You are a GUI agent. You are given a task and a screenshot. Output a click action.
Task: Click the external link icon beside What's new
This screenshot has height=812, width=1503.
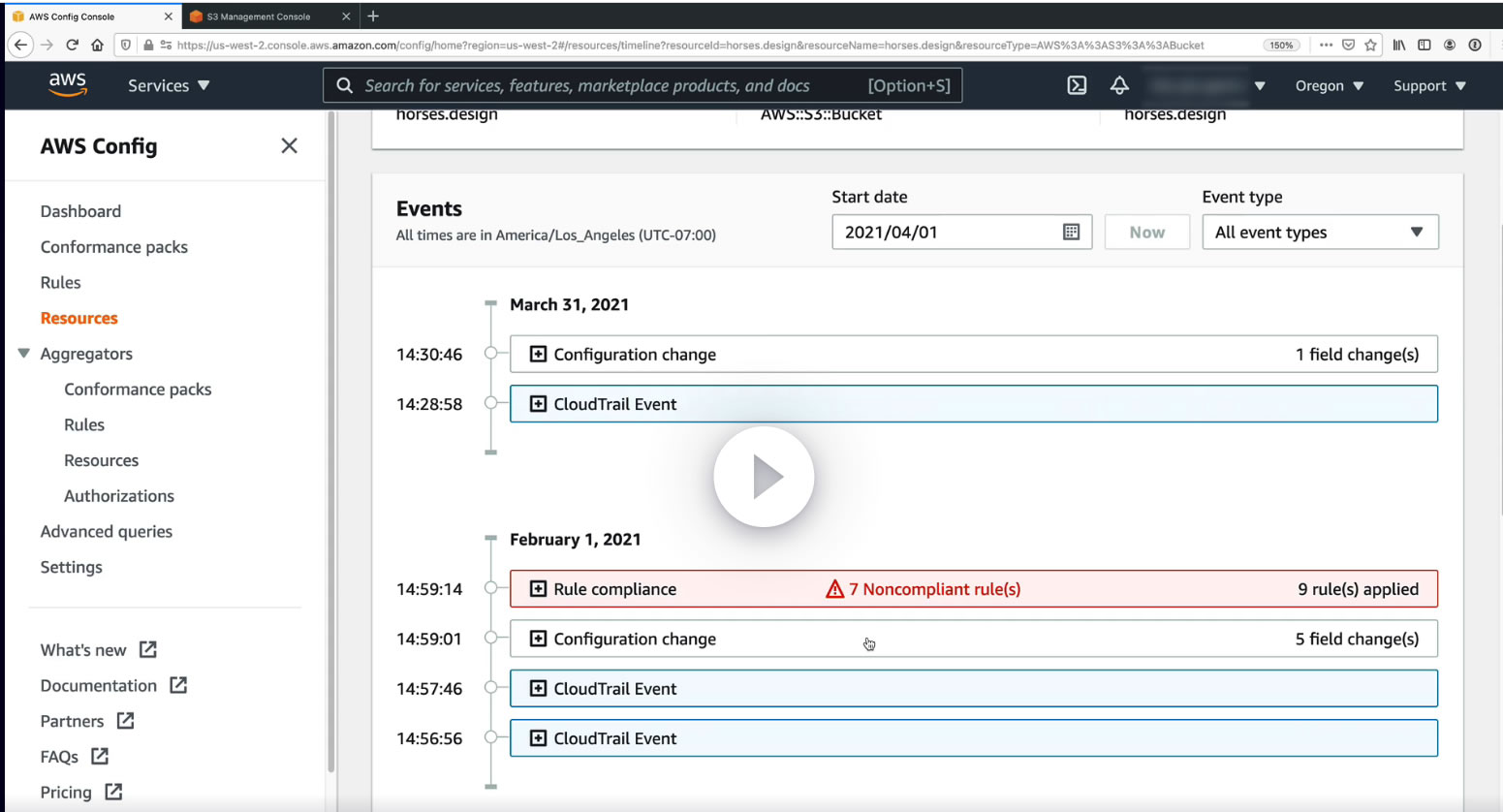pyautogui.click(x=148, y=649)
